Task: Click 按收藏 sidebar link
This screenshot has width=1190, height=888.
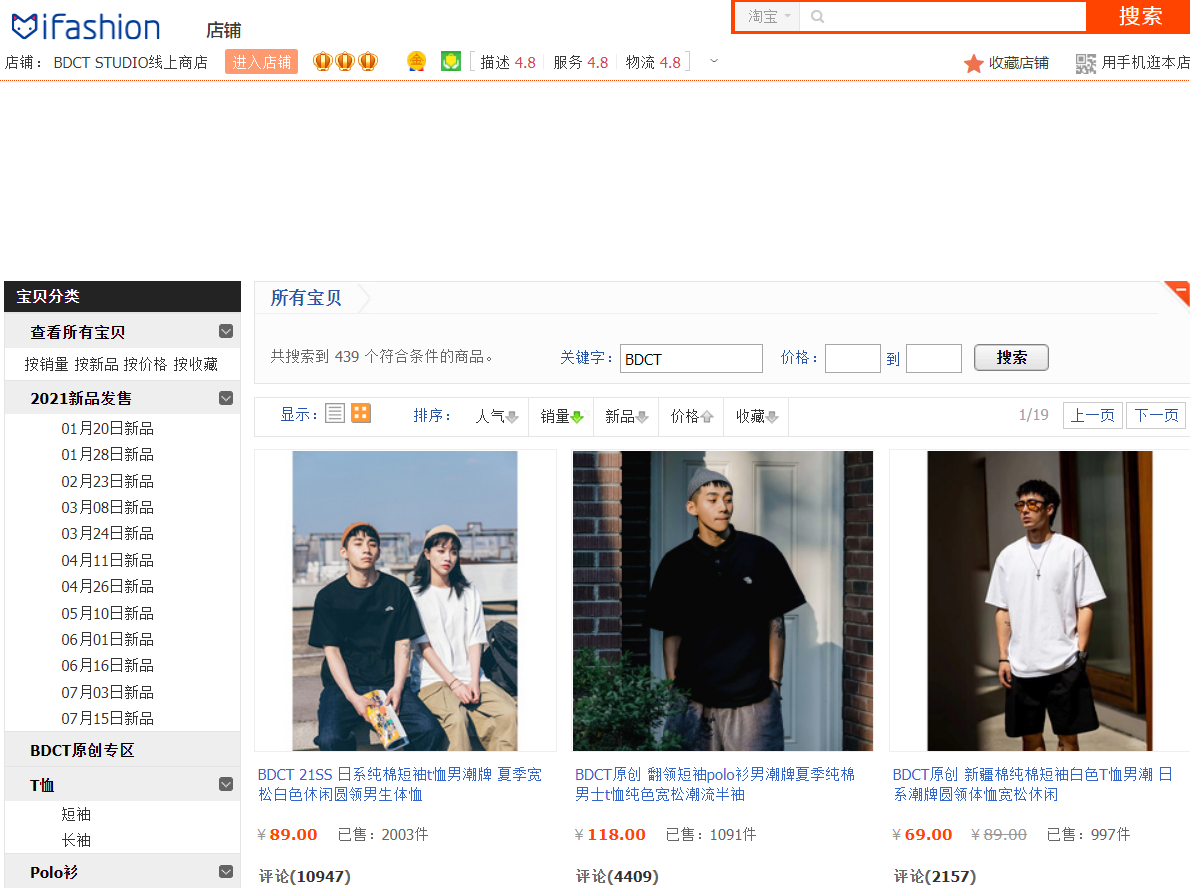Action: click(x=195, y=364)
